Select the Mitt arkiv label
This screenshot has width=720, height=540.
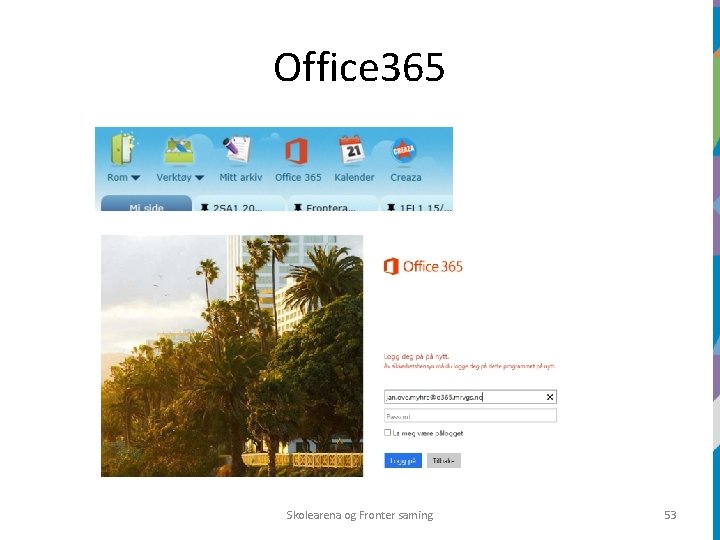[241, 177]
